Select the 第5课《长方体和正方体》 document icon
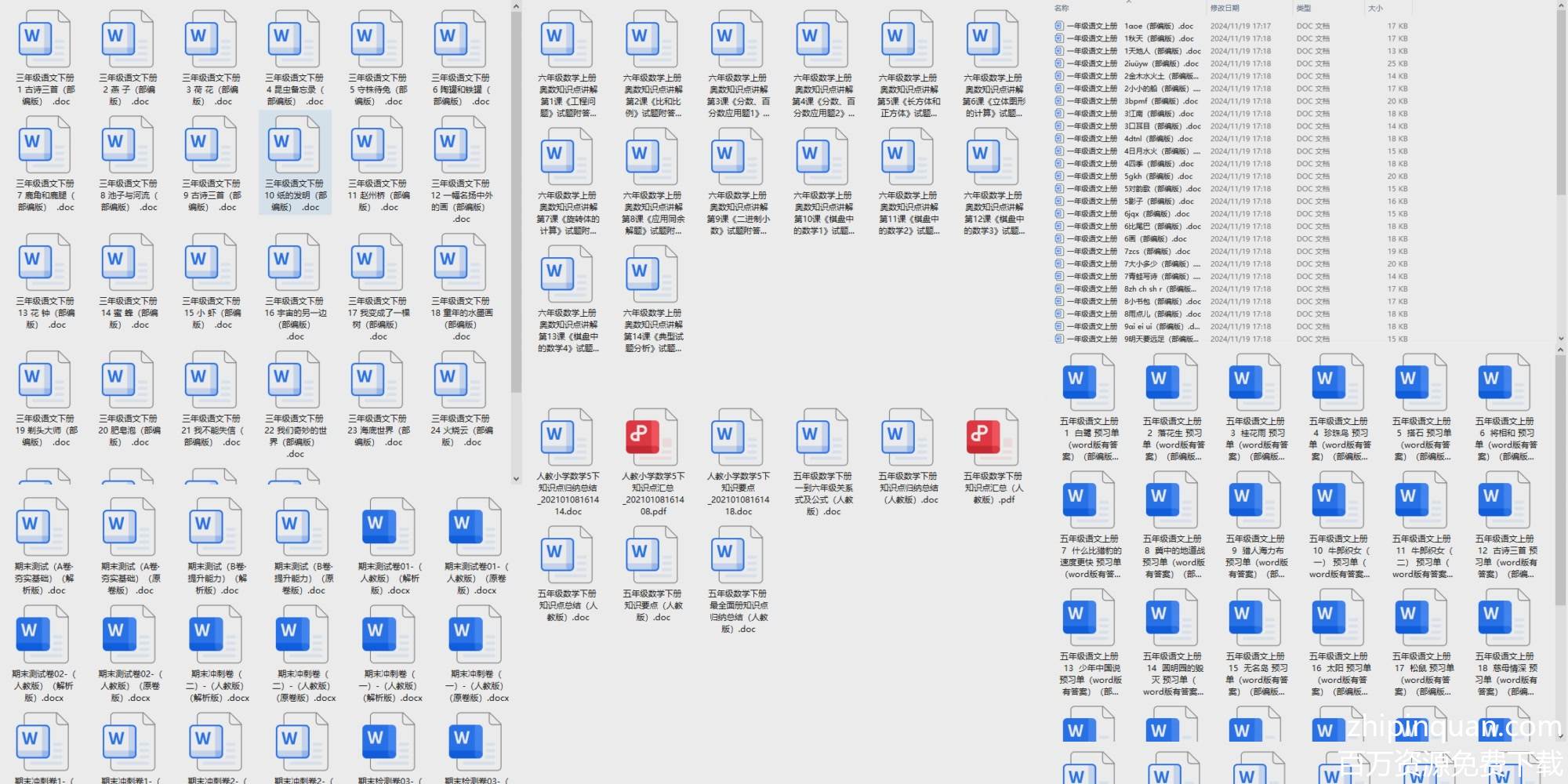1568x784 pixels. 907,39
